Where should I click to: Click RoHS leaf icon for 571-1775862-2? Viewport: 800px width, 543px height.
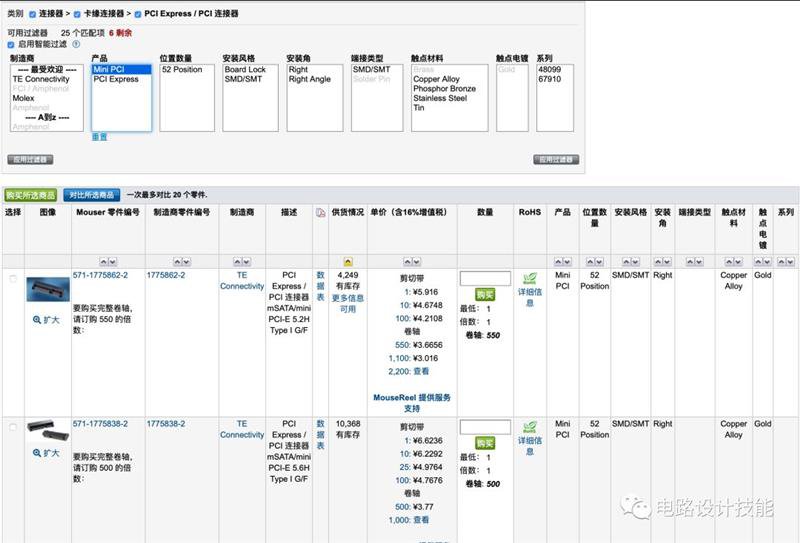coord(530,279)
